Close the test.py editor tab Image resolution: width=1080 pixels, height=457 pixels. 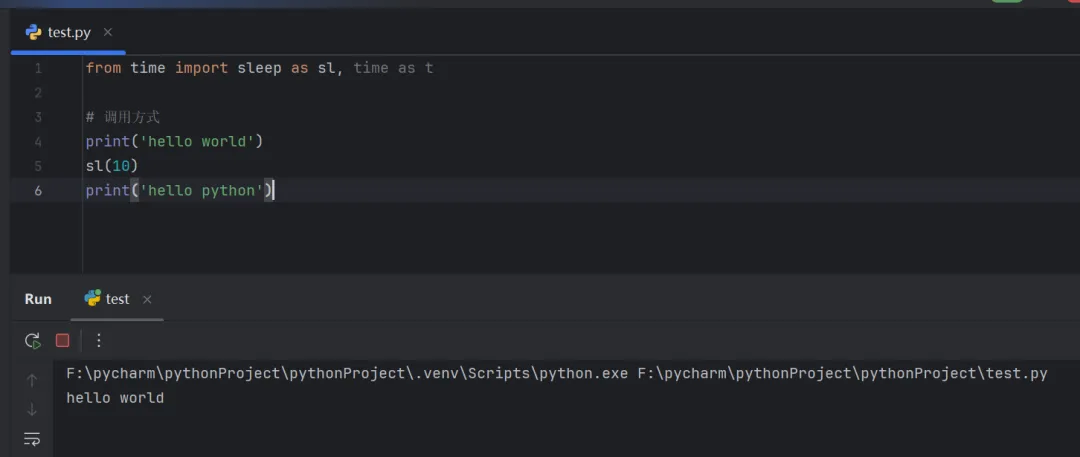click(108, 32)
